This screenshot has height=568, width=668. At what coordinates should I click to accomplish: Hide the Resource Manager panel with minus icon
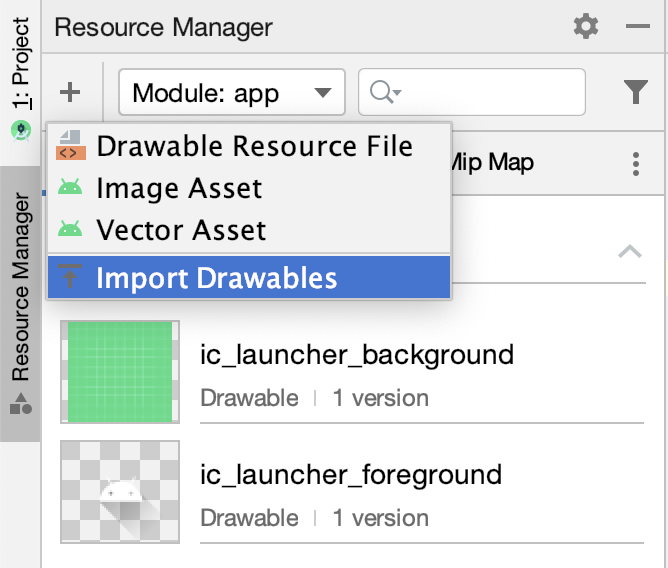(637, 27)
